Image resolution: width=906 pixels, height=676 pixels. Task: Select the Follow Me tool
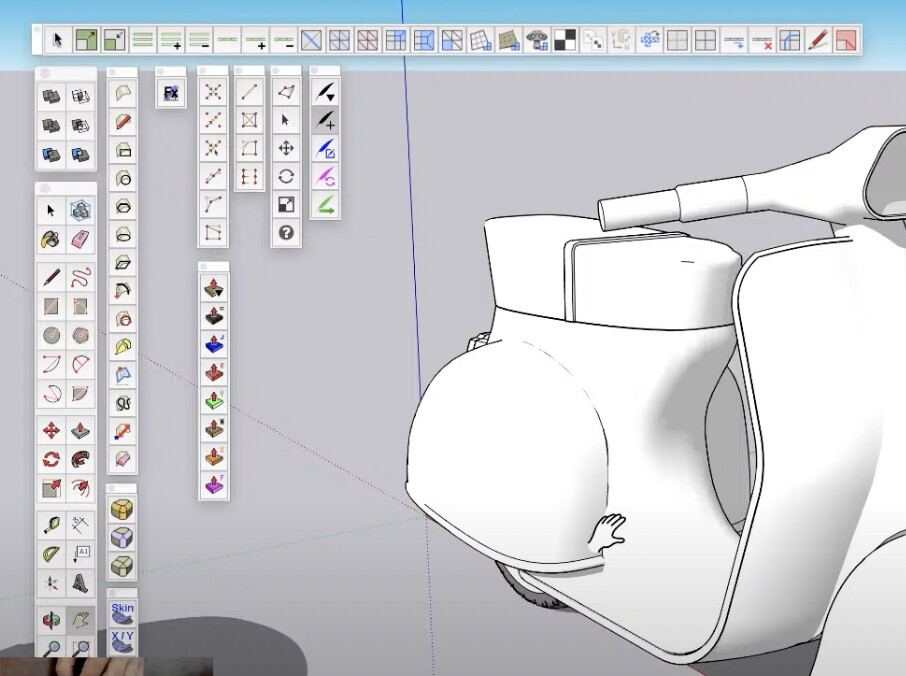click(80, 459)
